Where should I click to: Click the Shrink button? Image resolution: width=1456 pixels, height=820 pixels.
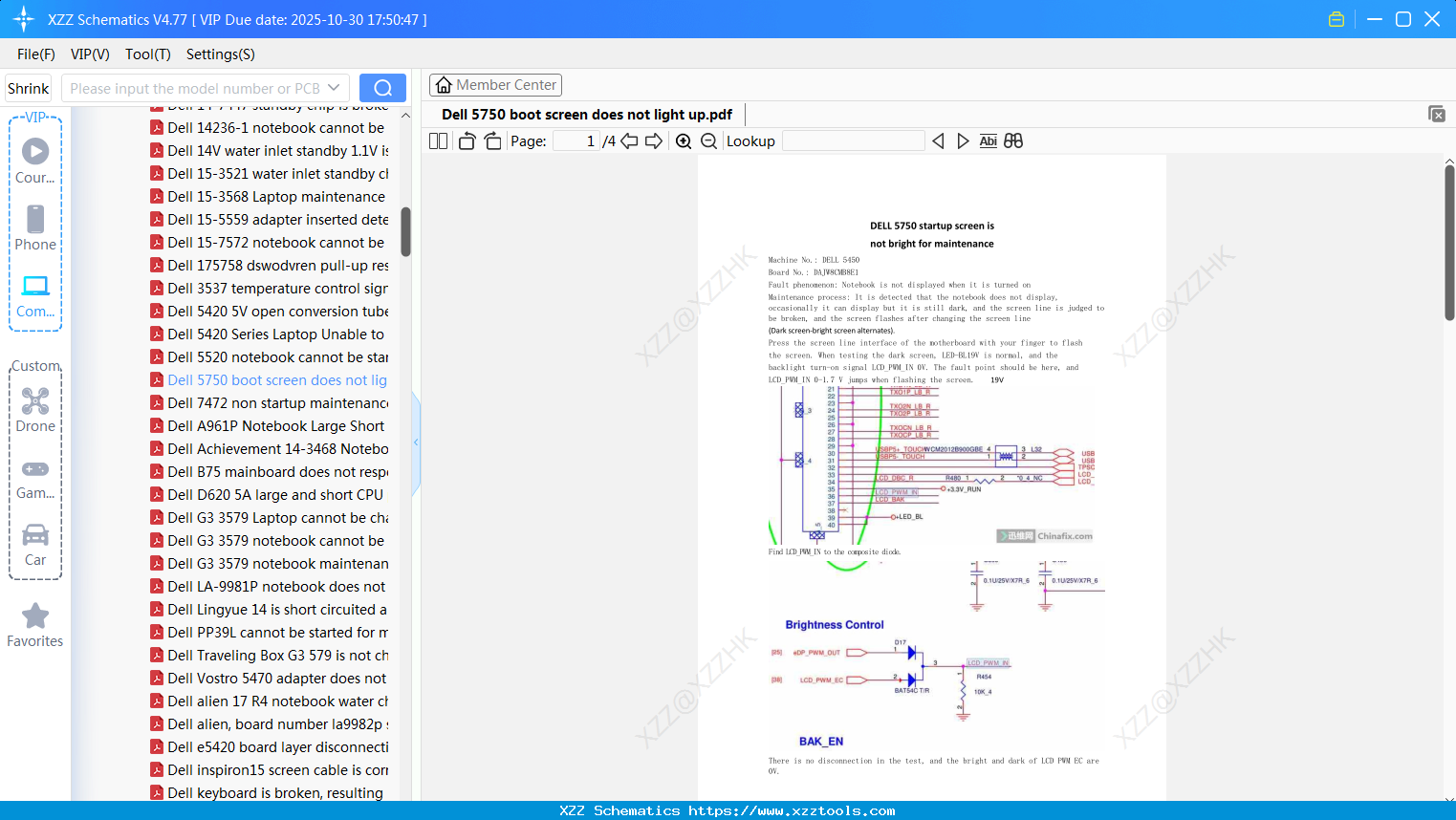pyautogui.click(x=28, y=88)
